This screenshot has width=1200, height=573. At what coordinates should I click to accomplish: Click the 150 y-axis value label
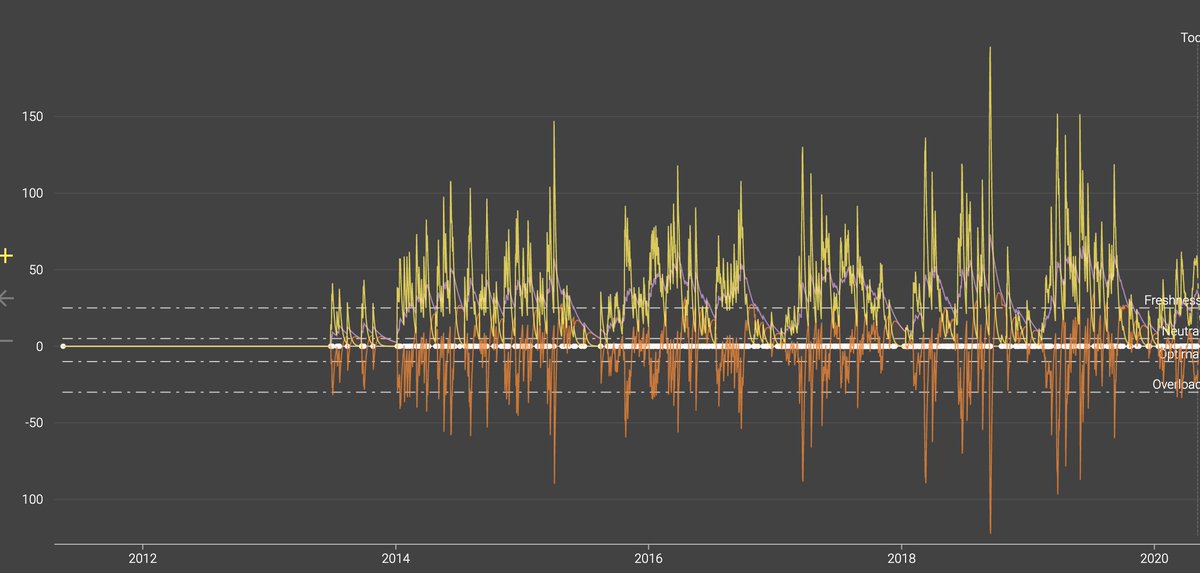(32, 117)
